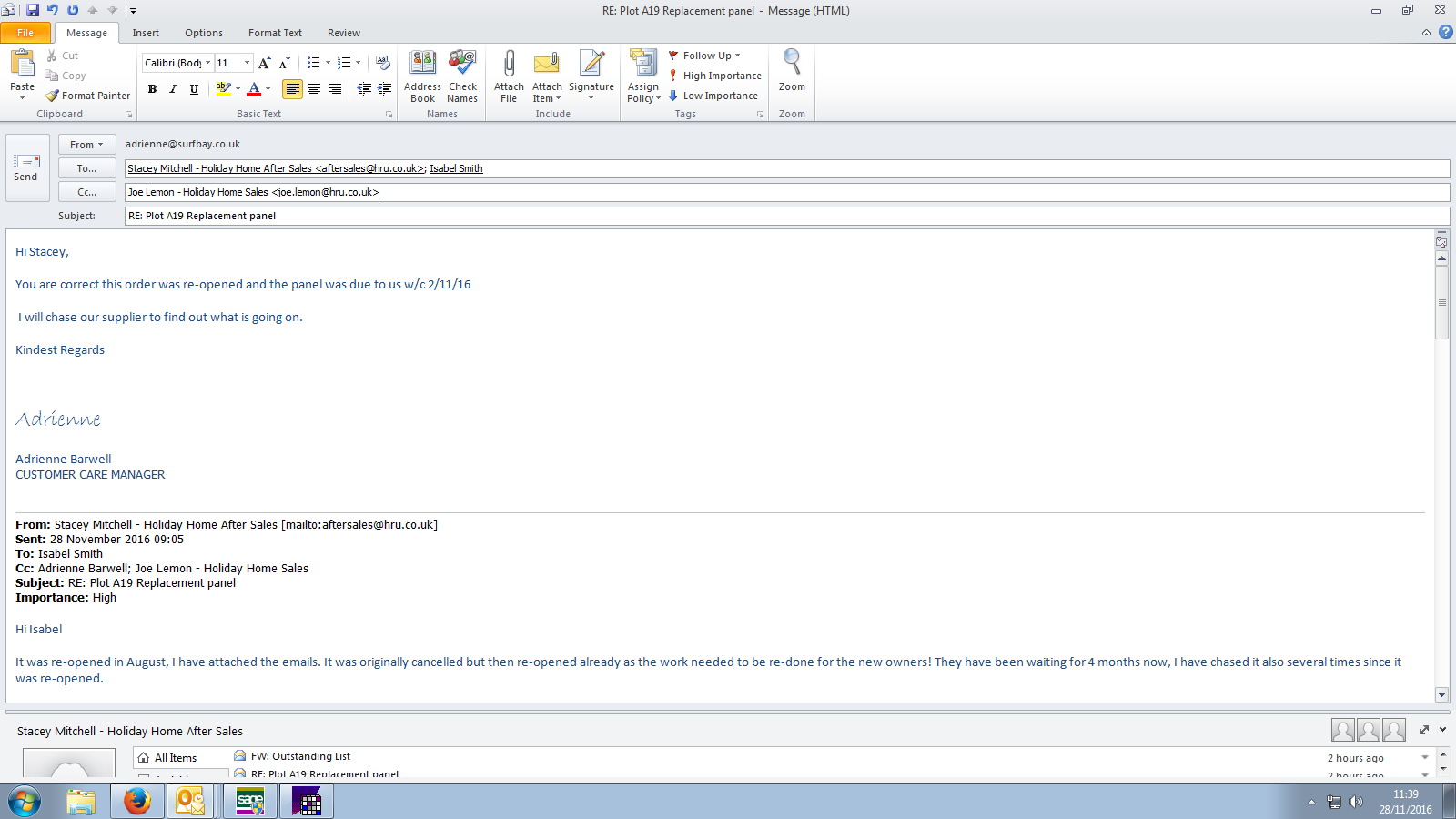Switch to the Format Text tab

click(275, 33)
